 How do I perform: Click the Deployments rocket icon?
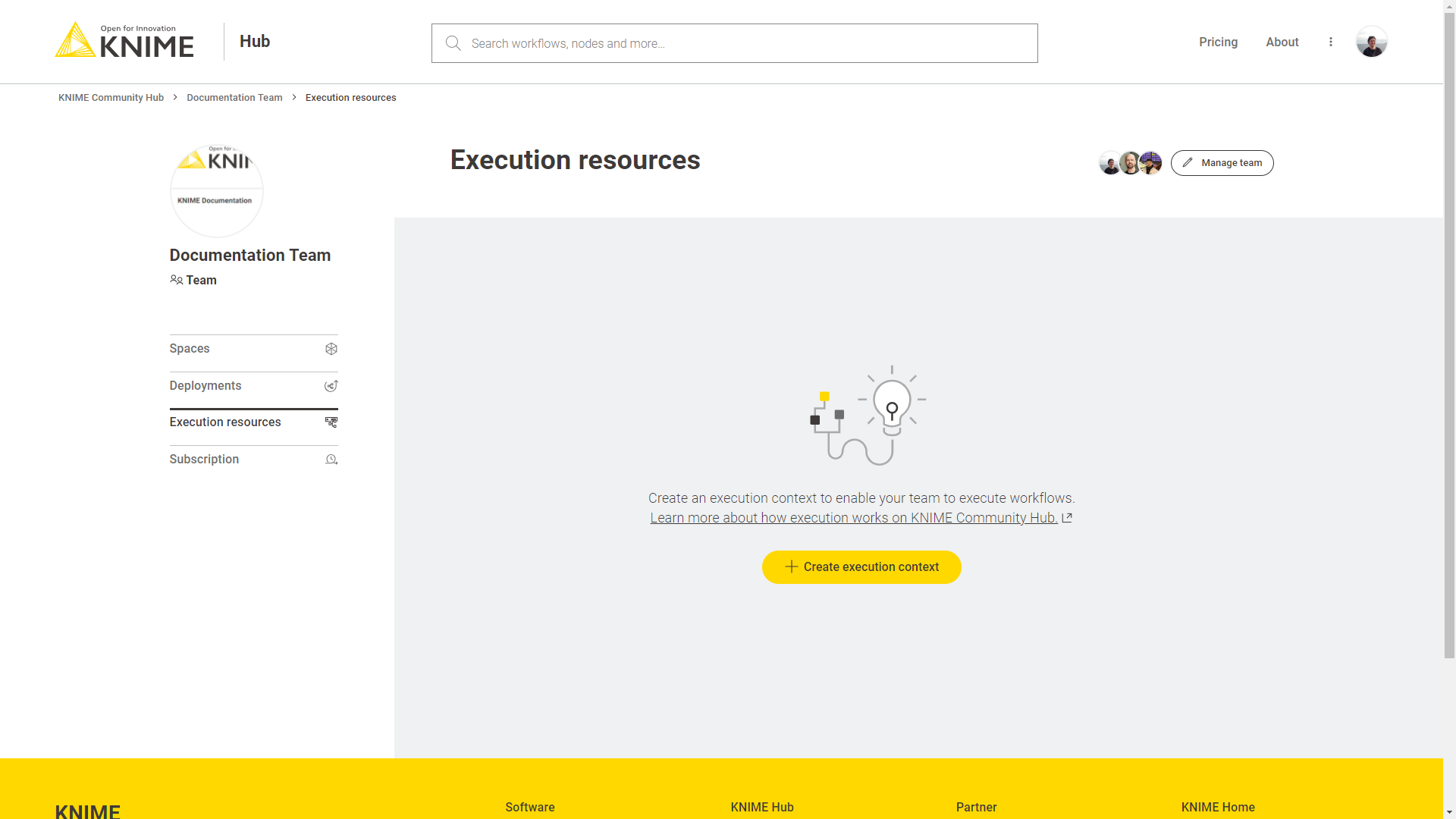point(331,386)
